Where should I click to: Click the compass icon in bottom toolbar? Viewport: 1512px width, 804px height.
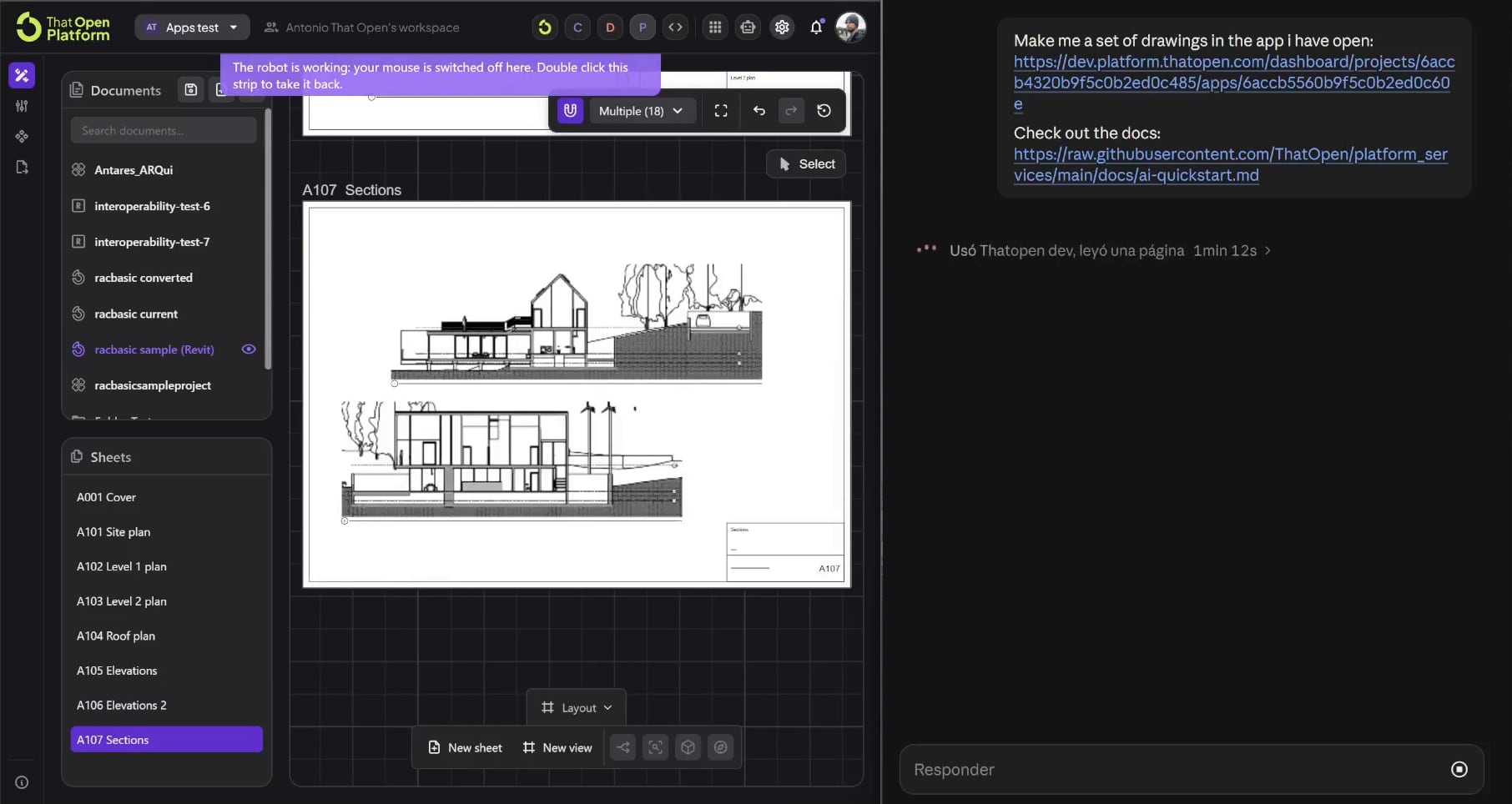(720, 747)
